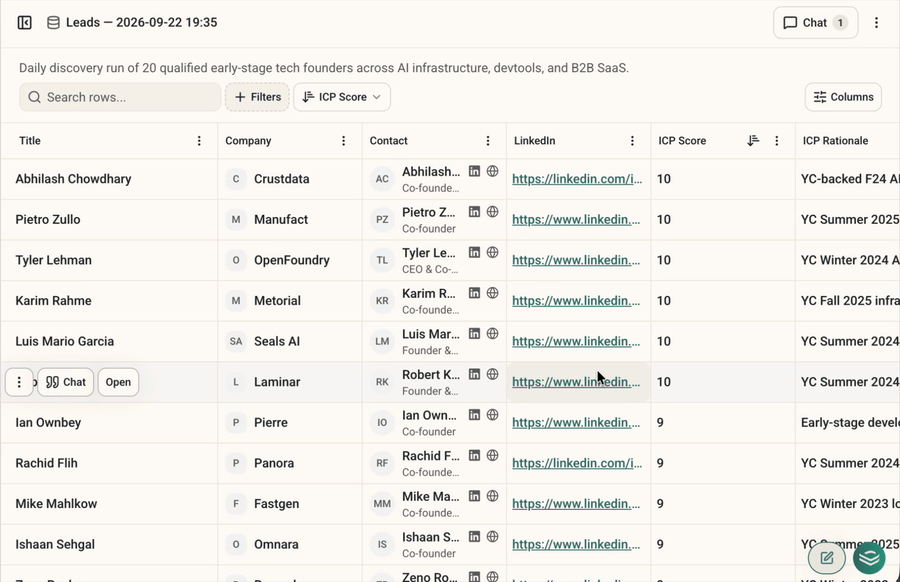Screen dimensions: 900x582
Task: Click the Seals AI company cell
Action: tap(290, 342)
